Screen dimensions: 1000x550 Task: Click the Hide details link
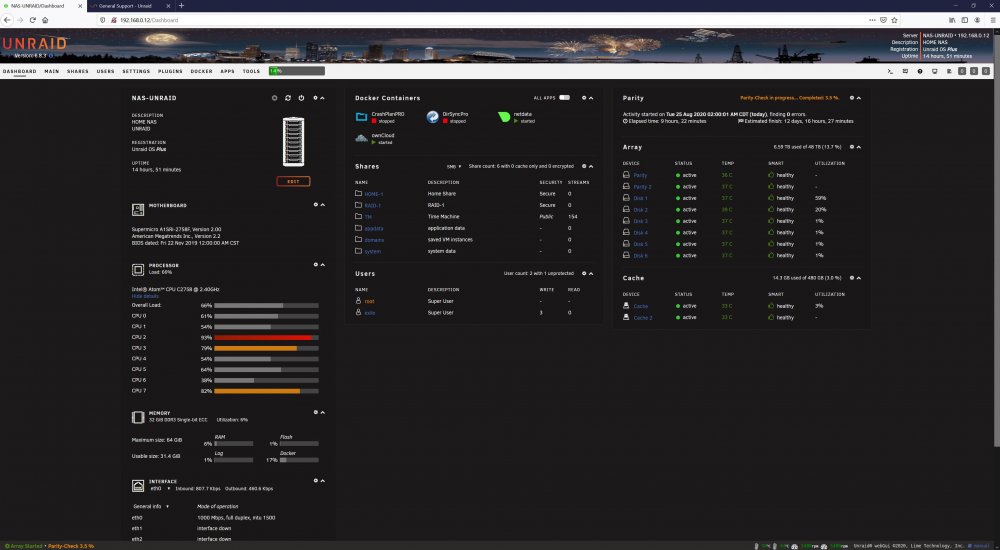(145, 296)
